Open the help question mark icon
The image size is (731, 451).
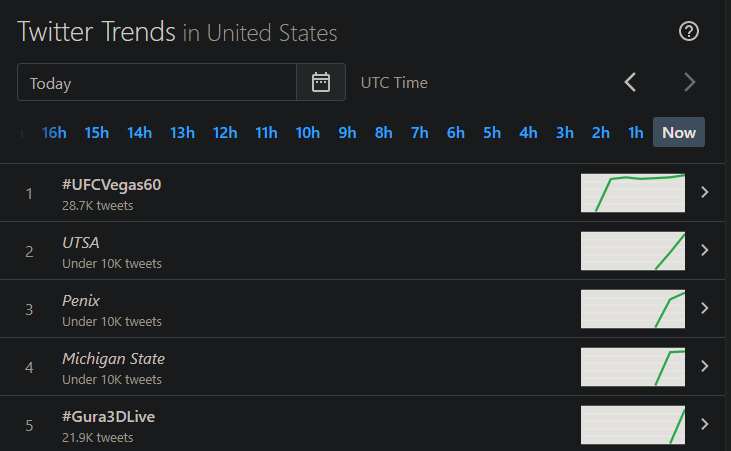(x=689, y=31)
